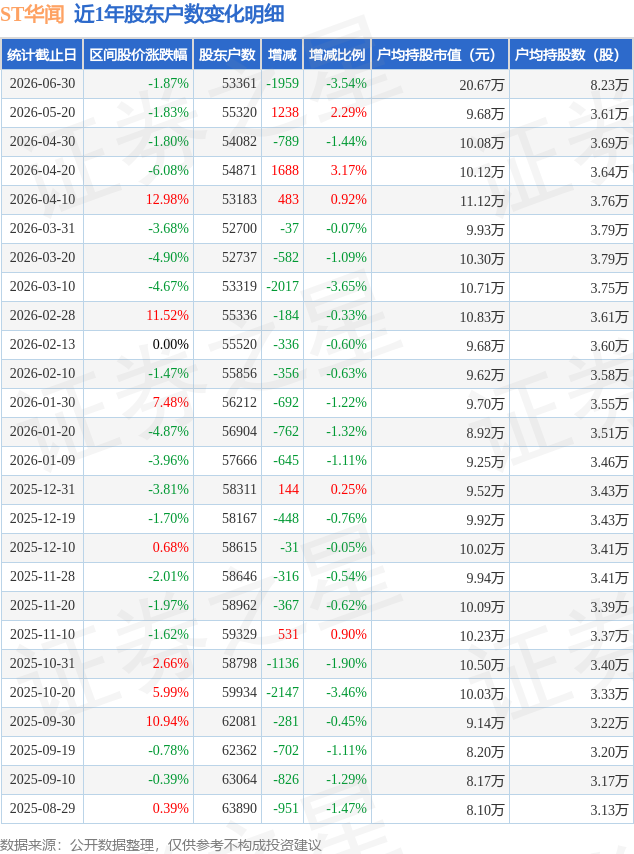The height and width of the screenshot is (854, 634).
Task: Click the ST华闻 title text
Action: click(32, 14)
